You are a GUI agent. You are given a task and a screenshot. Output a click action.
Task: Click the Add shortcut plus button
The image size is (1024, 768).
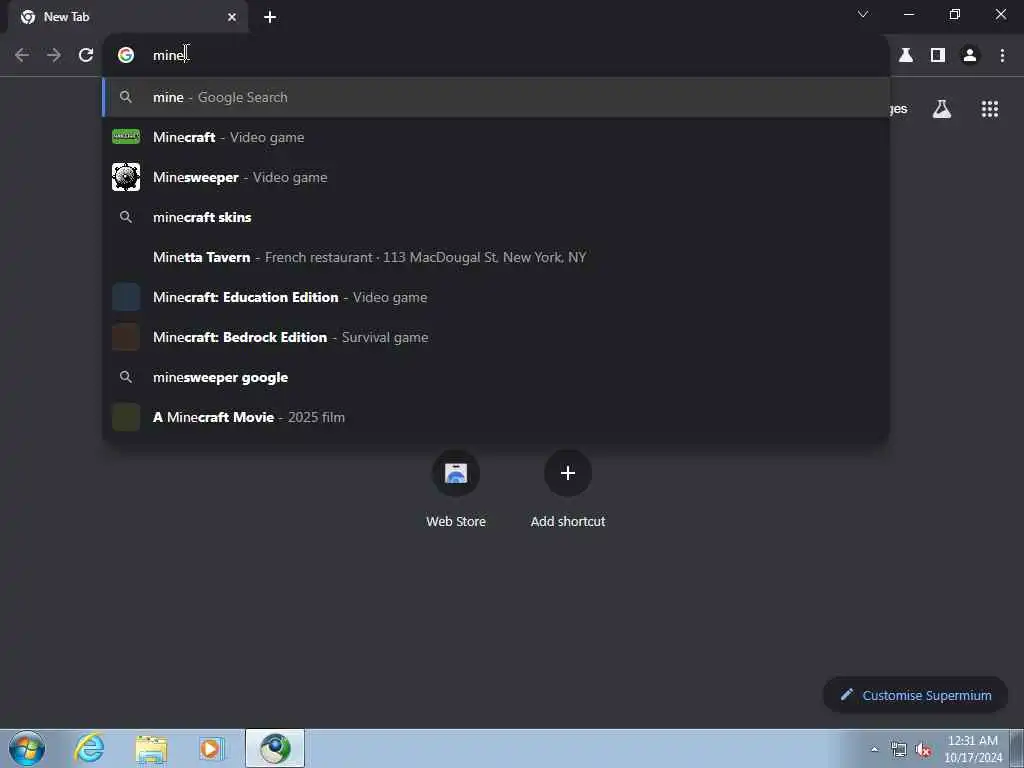pyautogui.click(x=568, y=473)
